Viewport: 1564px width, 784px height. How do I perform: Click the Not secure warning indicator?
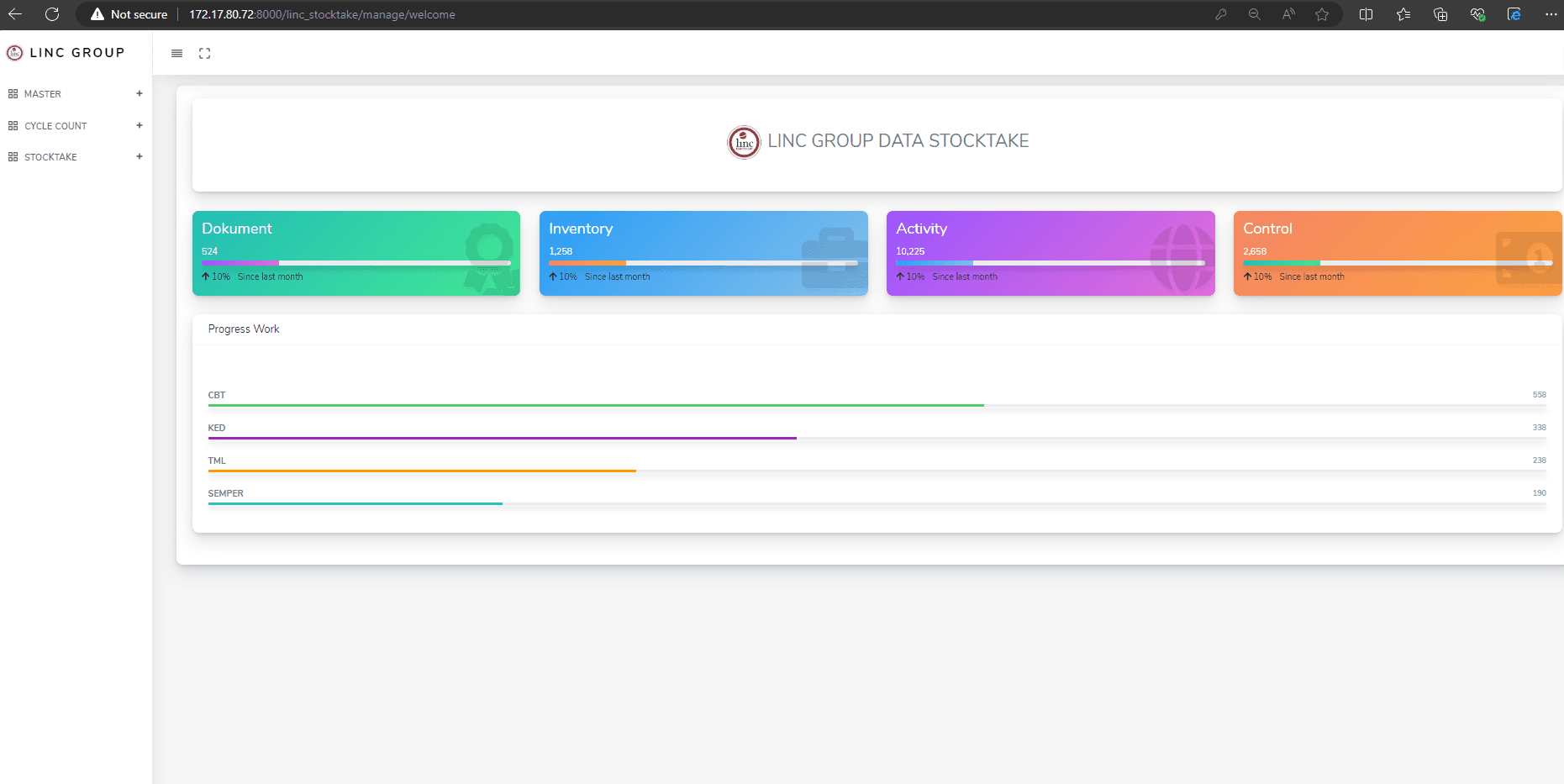tap(129, 14)
